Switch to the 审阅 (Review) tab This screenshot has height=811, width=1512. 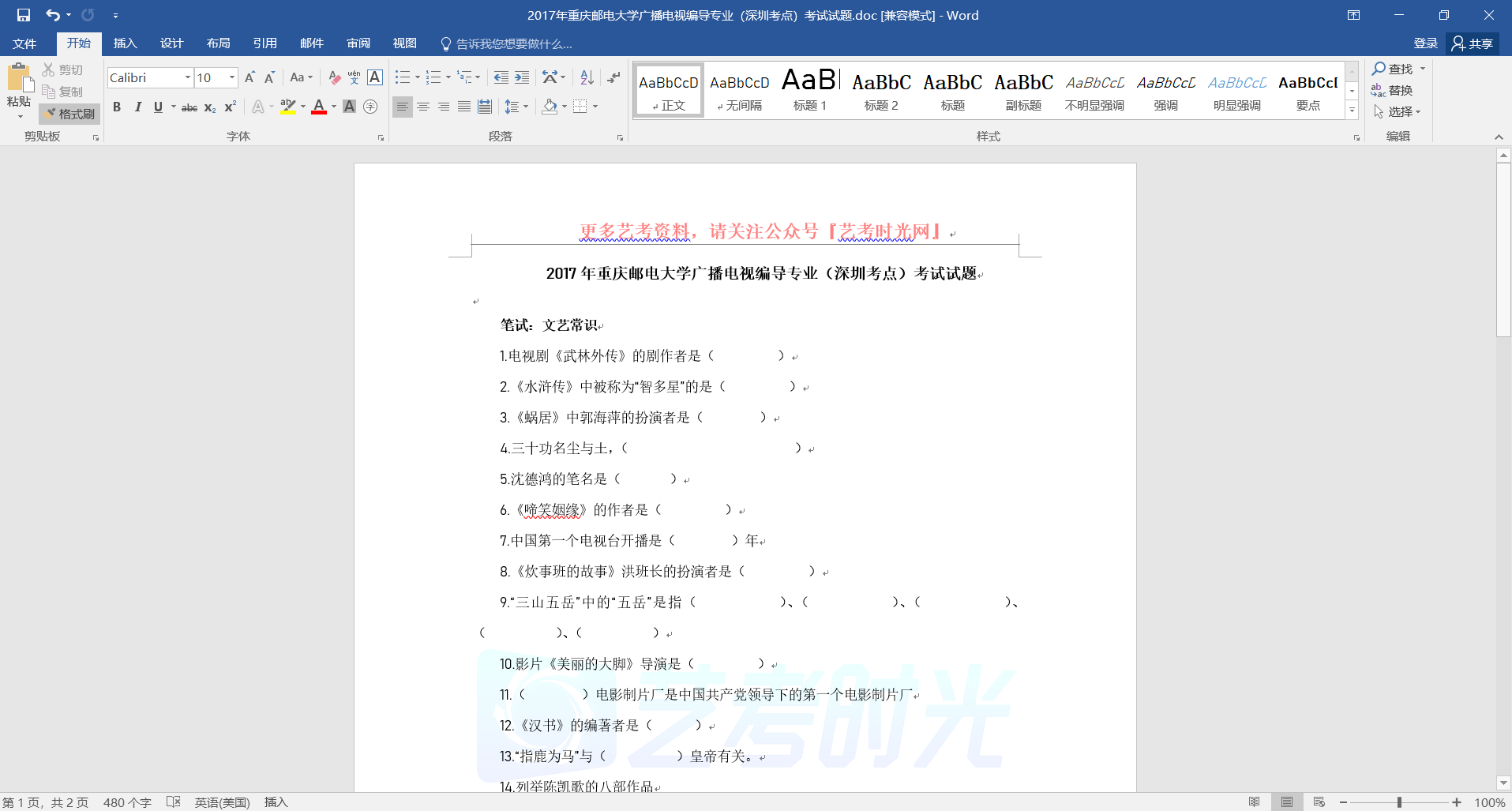[358, 43]
